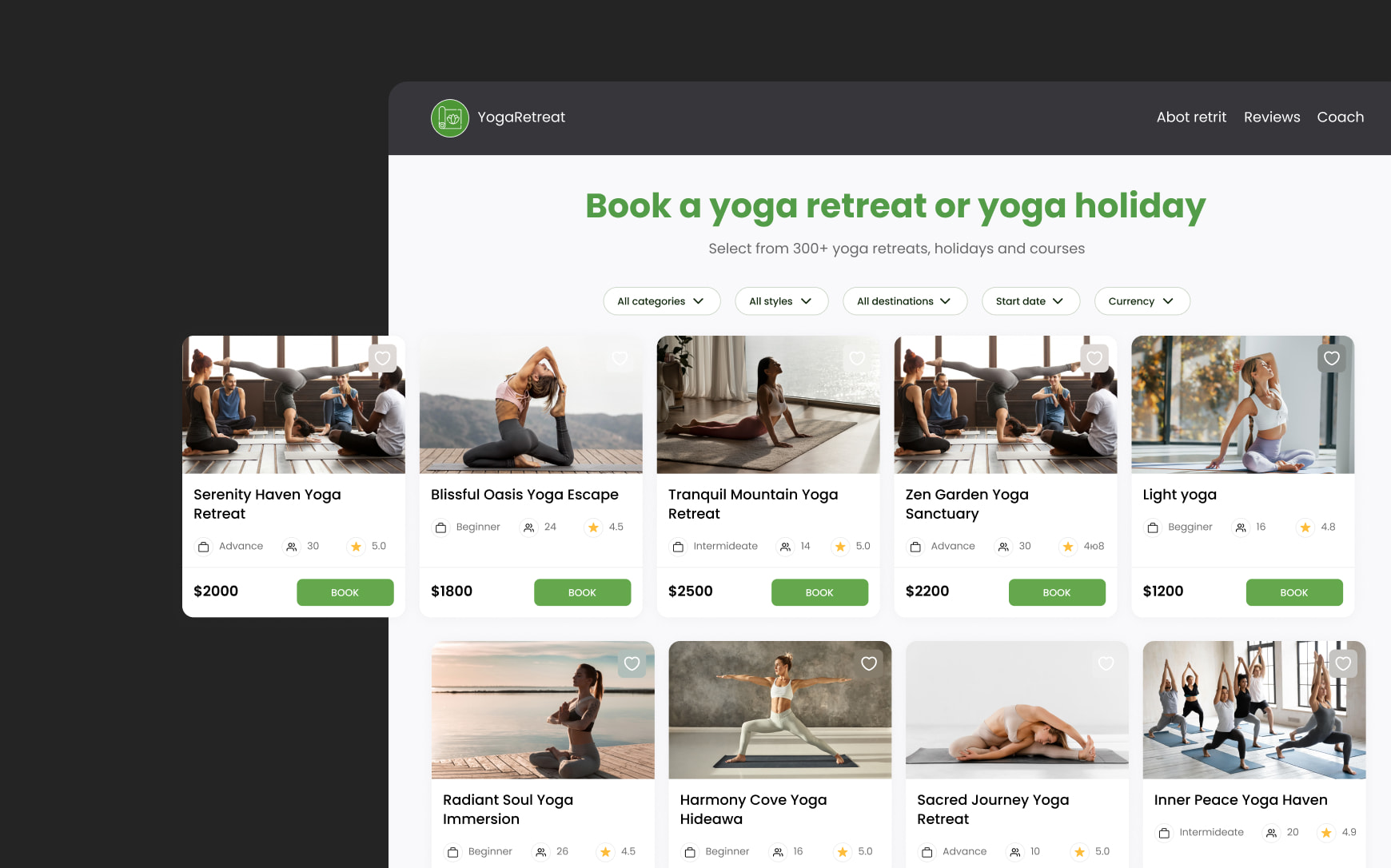Toggle heart on Radiant Soul Yoga Immersion
This screenshot has width=1391, height=868.
pos(632,663)
